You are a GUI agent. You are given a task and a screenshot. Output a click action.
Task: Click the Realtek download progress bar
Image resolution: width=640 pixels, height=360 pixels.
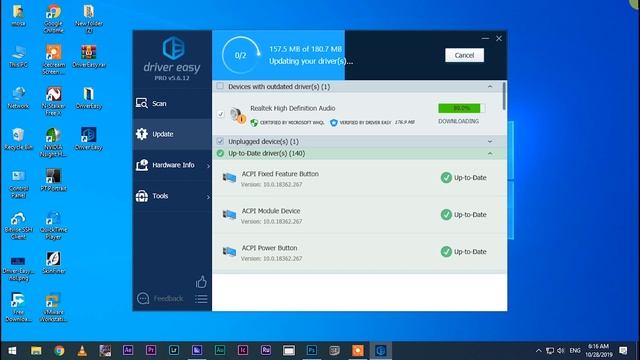point(461,108)
